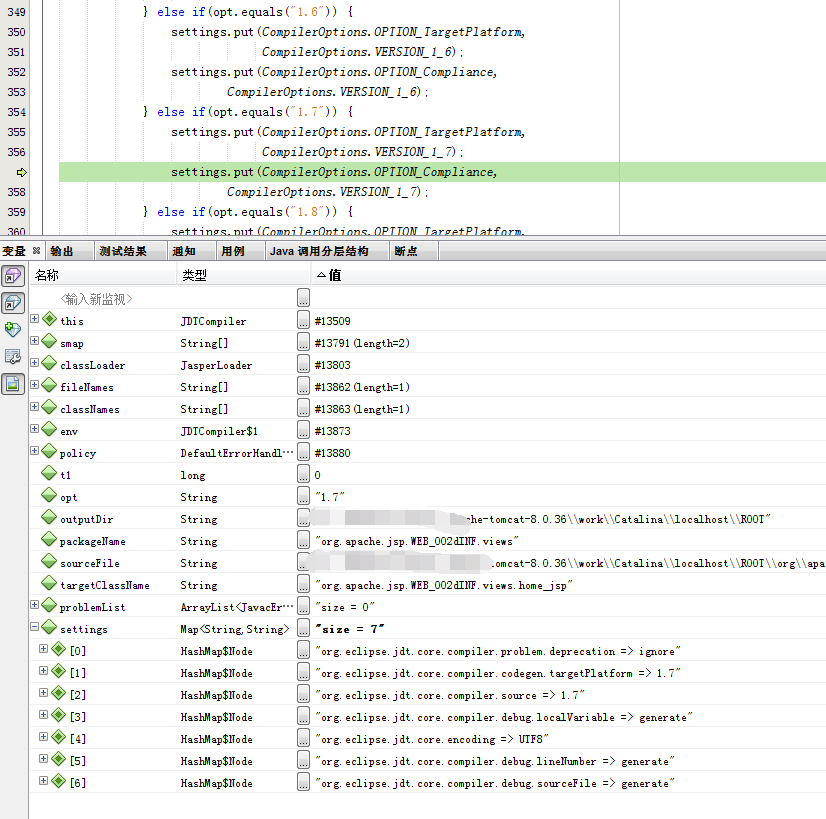The height and width of the screenshot is (819, 826).
Task: Open value editor button for 'this' row
Action: click(303, 320)
